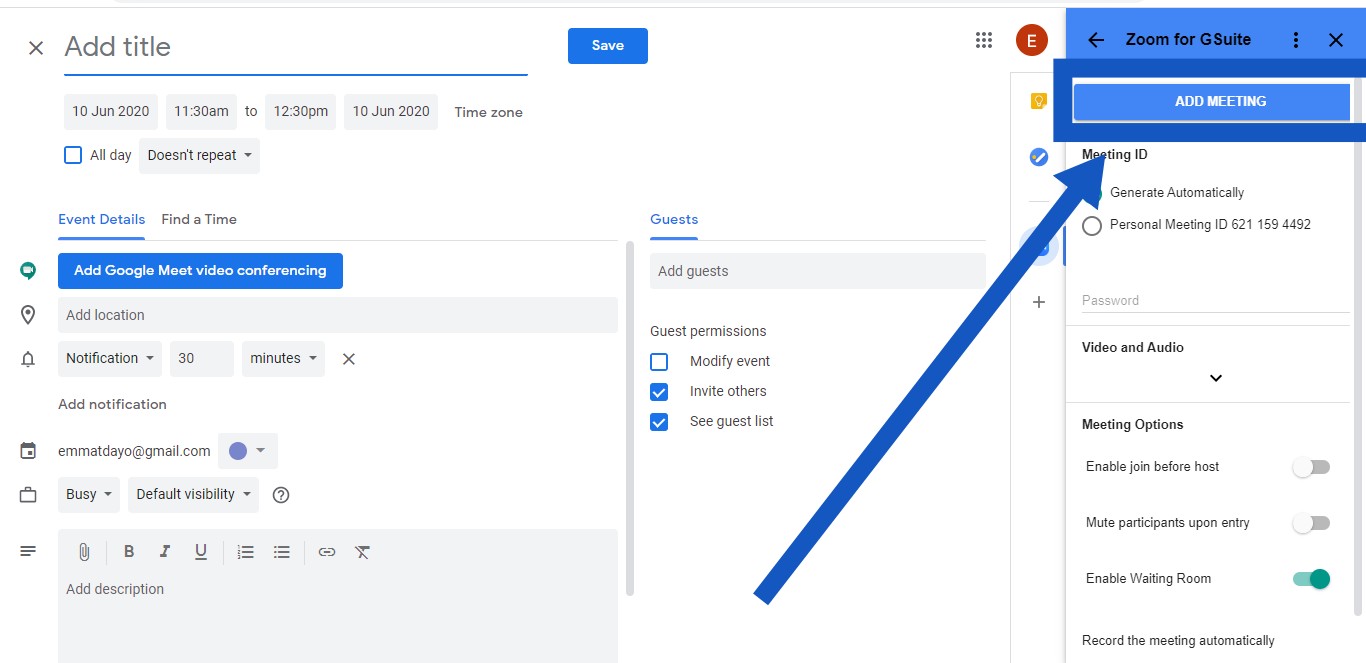This screenshot has height=663, width=1366.
Task: Attach a file with the paperclip icon
Action: tap(85, 552)
